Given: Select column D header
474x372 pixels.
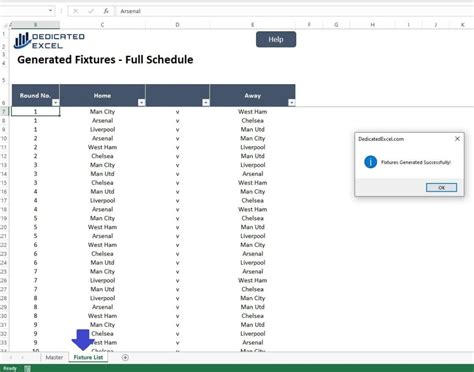Looking at the screenshot, I should [x=177, y=25].
